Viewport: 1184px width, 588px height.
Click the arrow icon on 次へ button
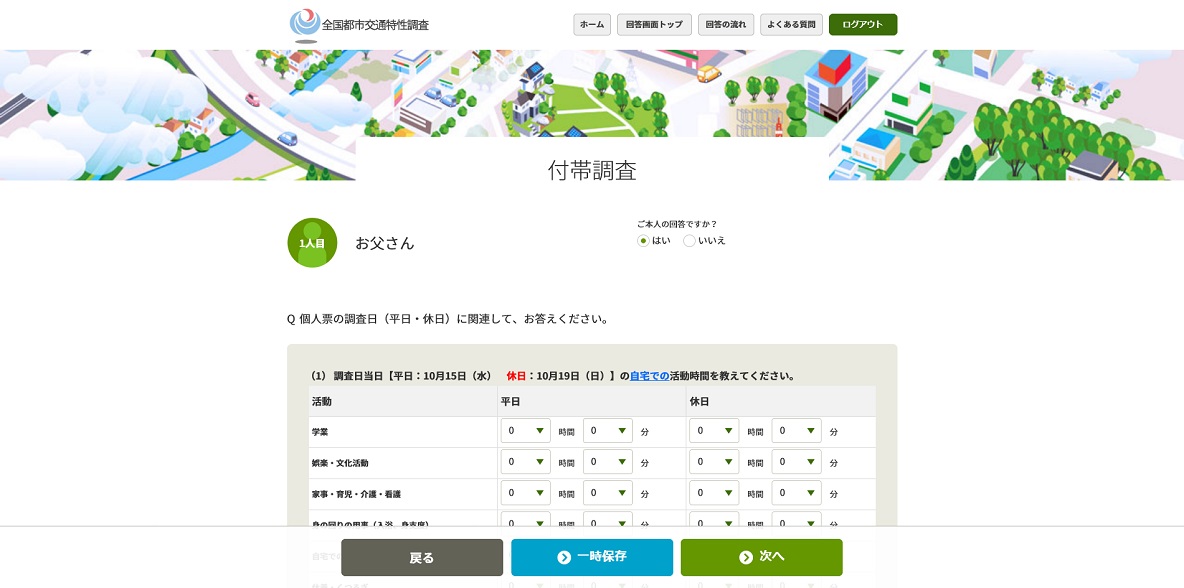745,557
